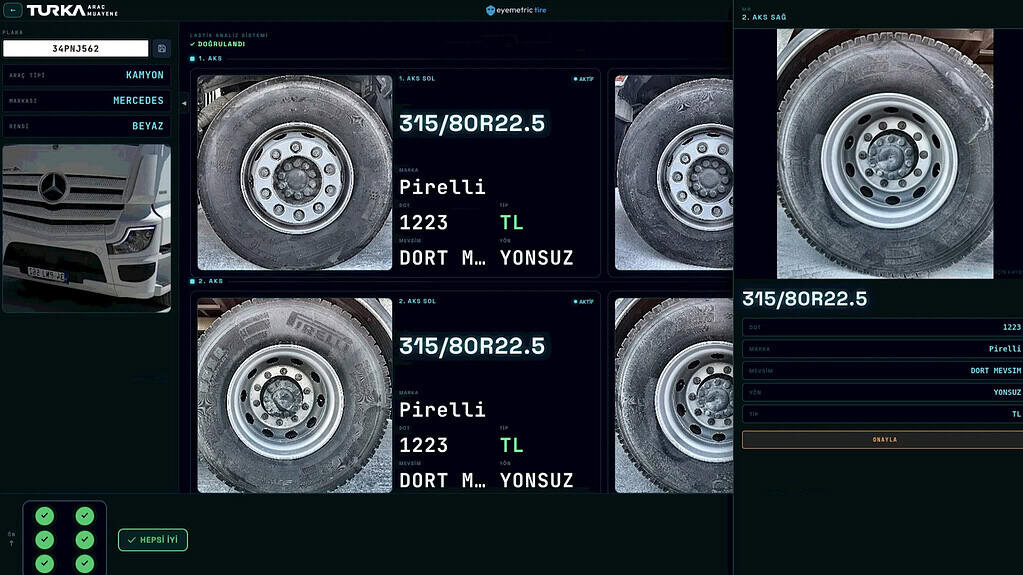The width and height of the screenshot is (1023, 575).
Task: Select the 1. AKS section header
Action: point(206,59)
